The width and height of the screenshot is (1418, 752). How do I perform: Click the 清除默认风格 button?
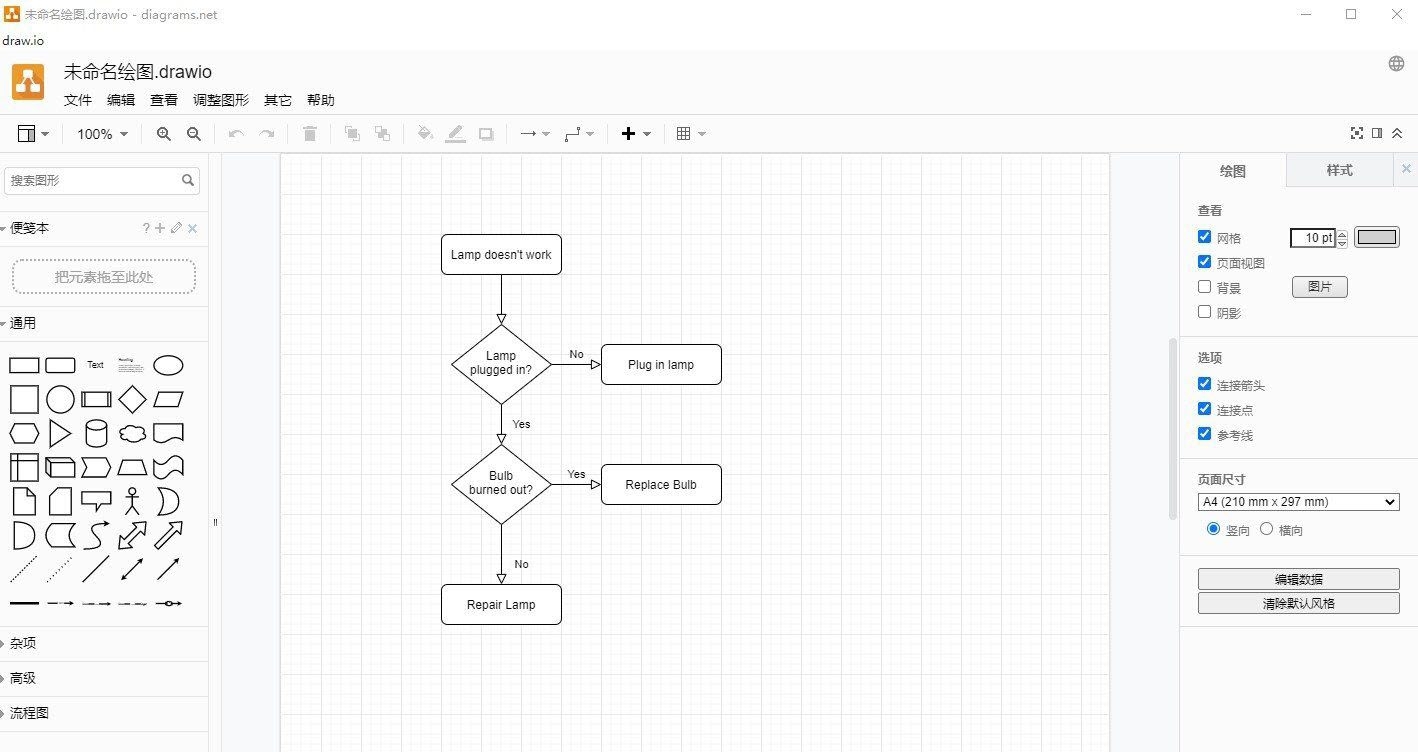click(1298, 603)
